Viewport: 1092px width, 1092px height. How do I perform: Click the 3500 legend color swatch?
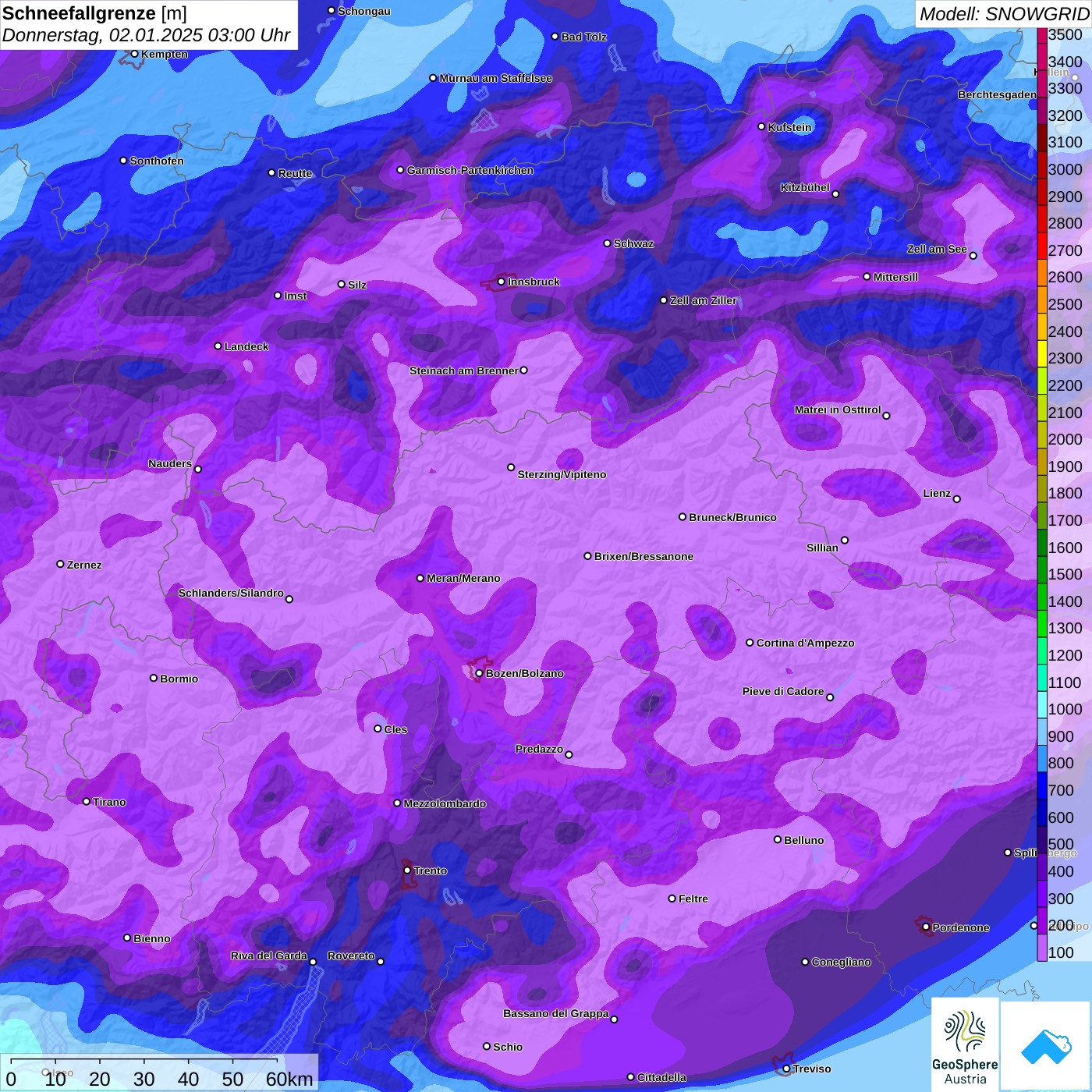click(x=1041, y=34)
